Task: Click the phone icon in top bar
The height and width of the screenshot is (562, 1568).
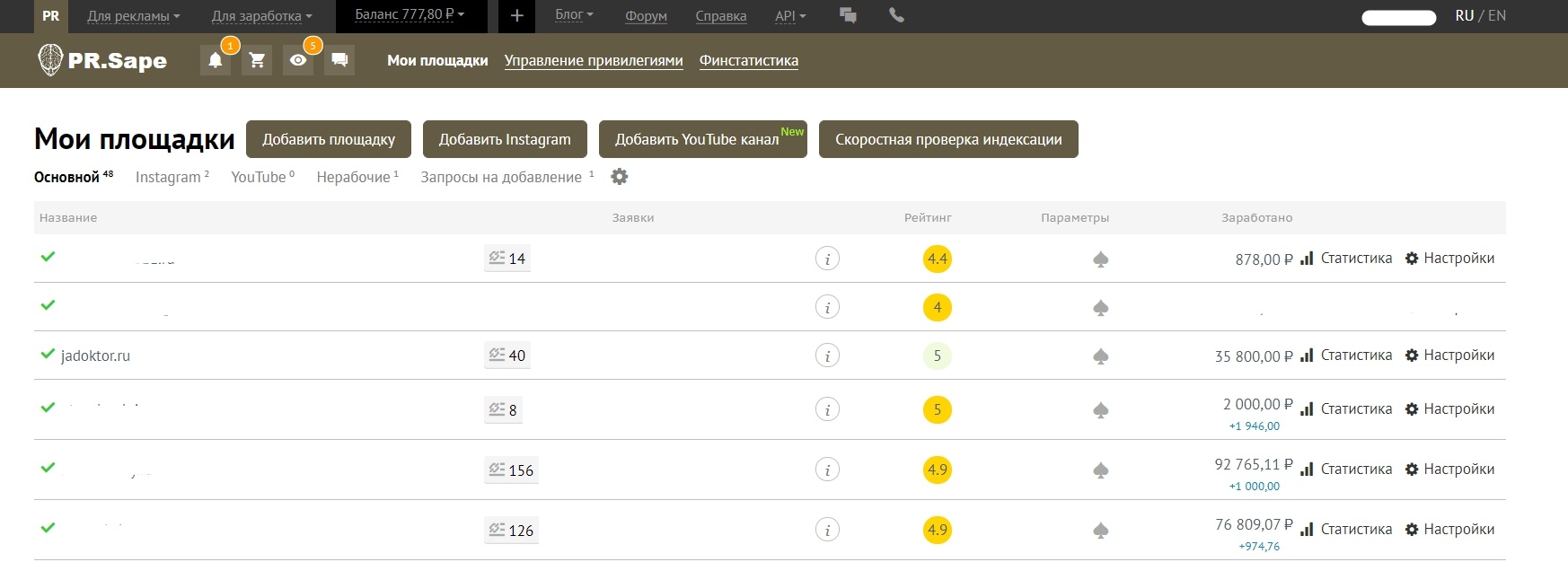Action: click(x=896, y=15)
